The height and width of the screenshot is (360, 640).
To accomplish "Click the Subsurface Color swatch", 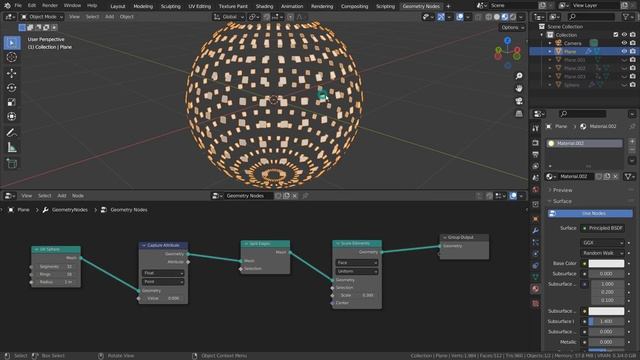I will click(x=606, y=311).
